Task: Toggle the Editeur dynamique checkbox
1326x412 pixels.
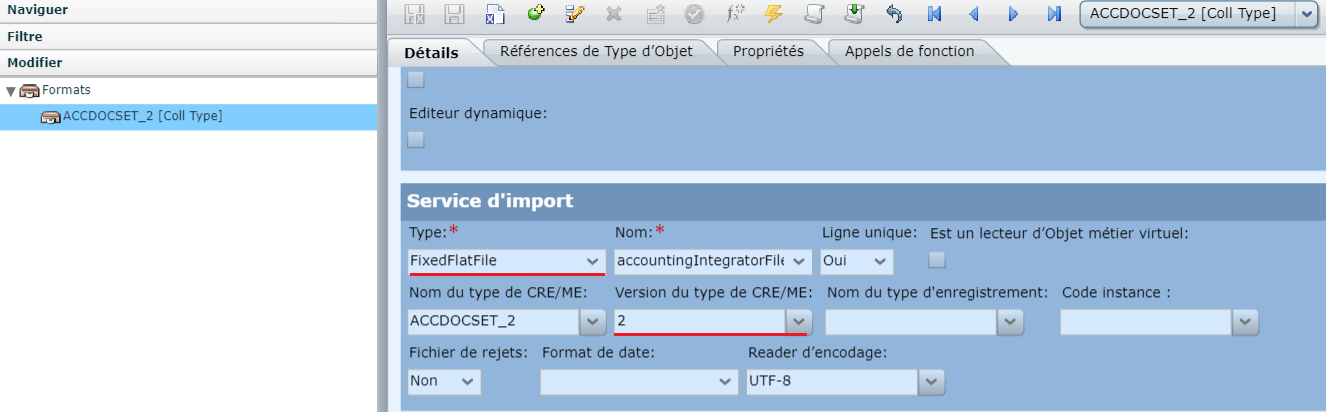Action: (416, 140)
